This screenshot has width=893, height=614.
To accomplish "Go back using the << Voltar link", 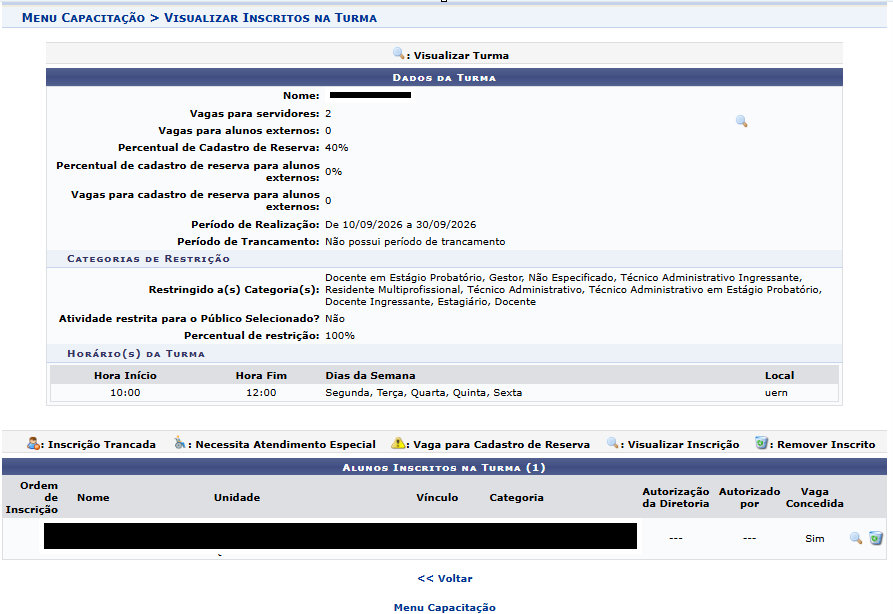I will click(445, 579).
